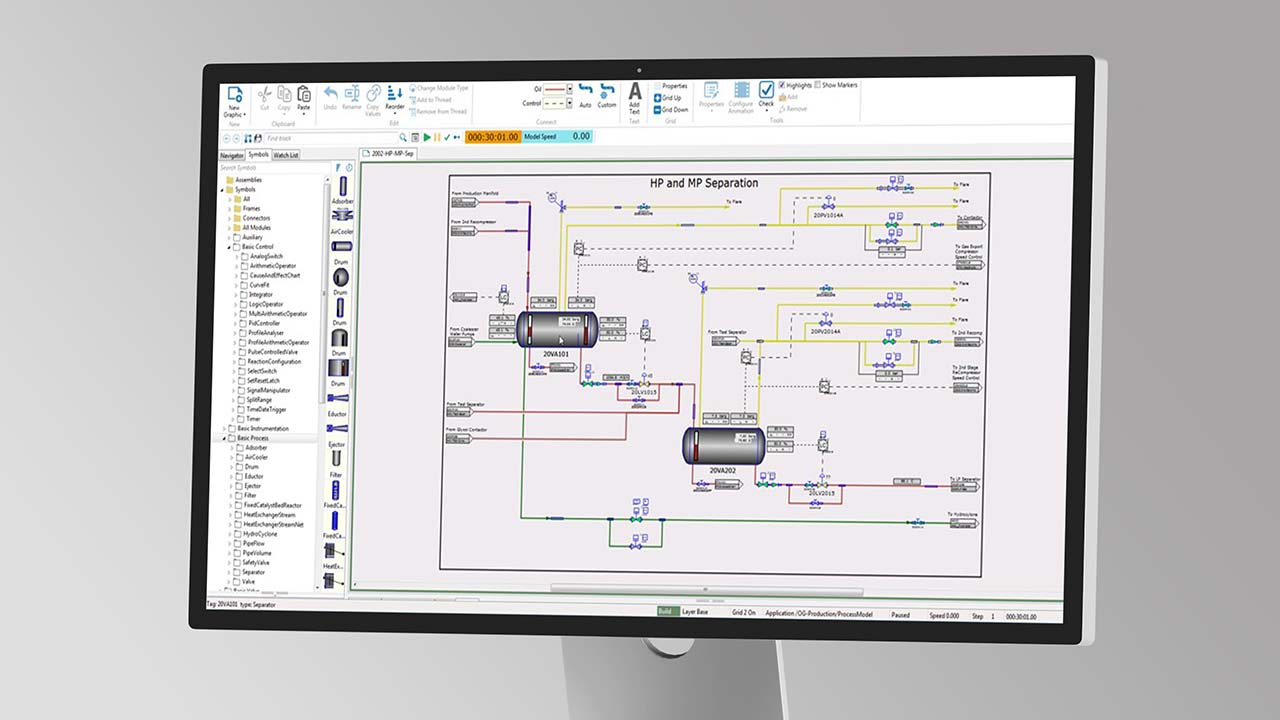Disable the Highlights checkbox
Screen dimensions: 1280x720
pos(780,86)
